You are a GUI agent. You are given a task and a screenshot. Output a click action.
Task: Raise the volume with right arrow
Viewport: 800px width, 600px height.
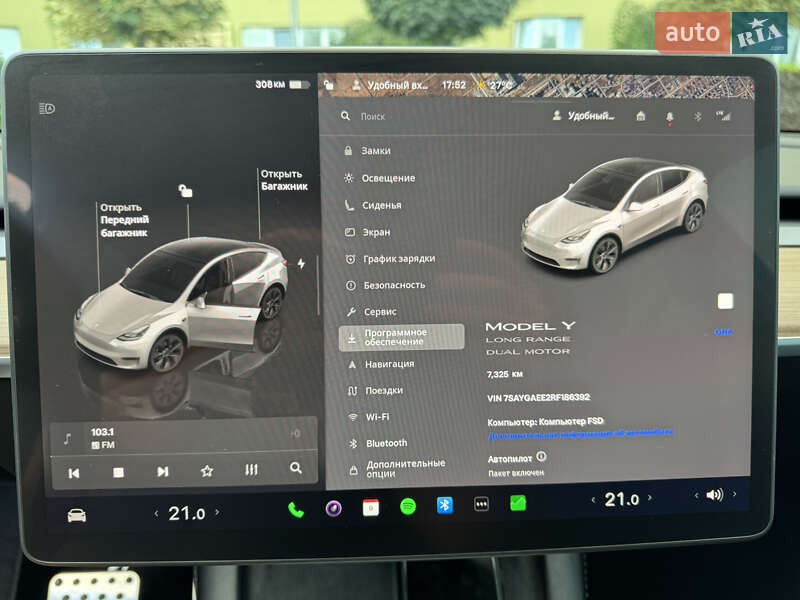tap(735, 493)
